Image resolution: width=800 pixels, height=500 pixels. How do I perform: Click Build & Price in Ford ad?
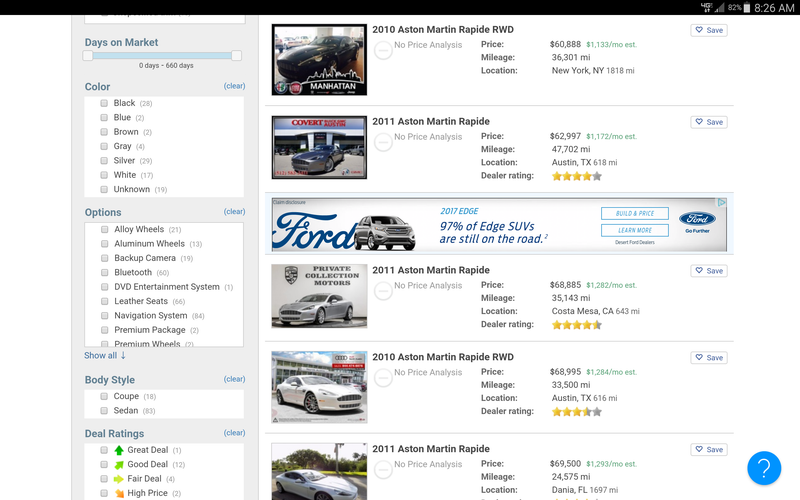(x=635, y=213)
